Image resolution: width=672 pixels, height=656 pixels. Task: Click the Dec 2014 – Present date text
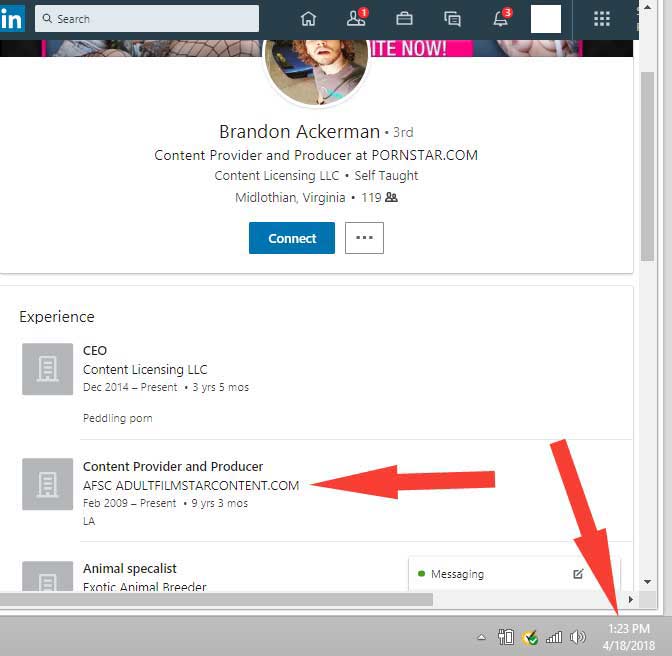[130, 387]
